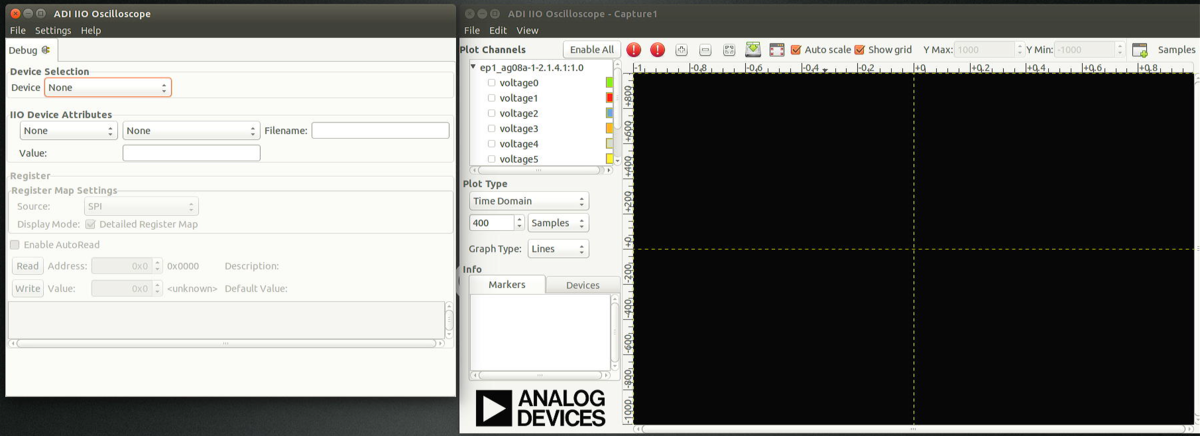
Task: Click the Write register button
Action: pos(28,288)
